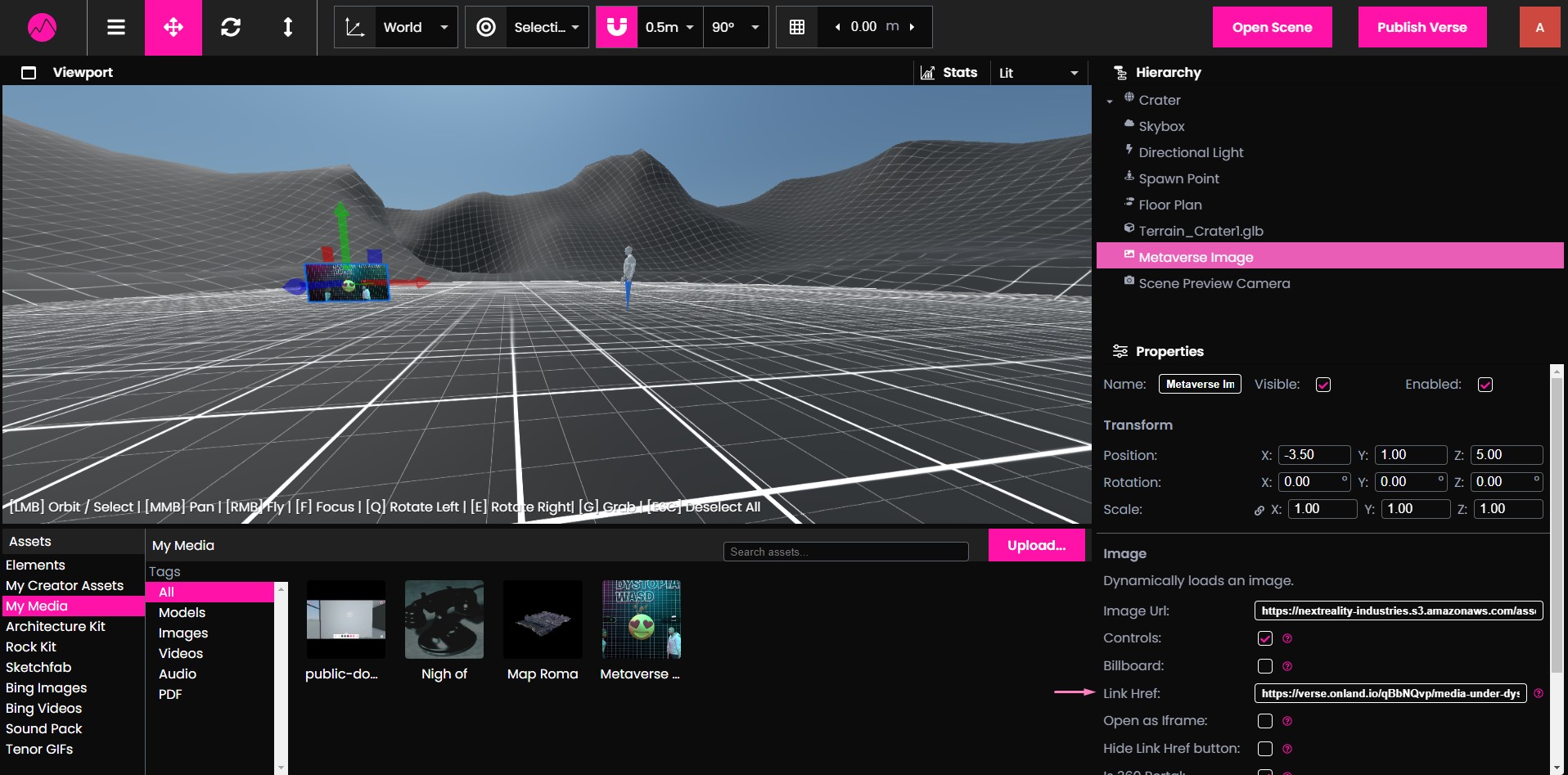1568x775 pixels.
Task: Click the Image Url field
Action: [1399, 611]
